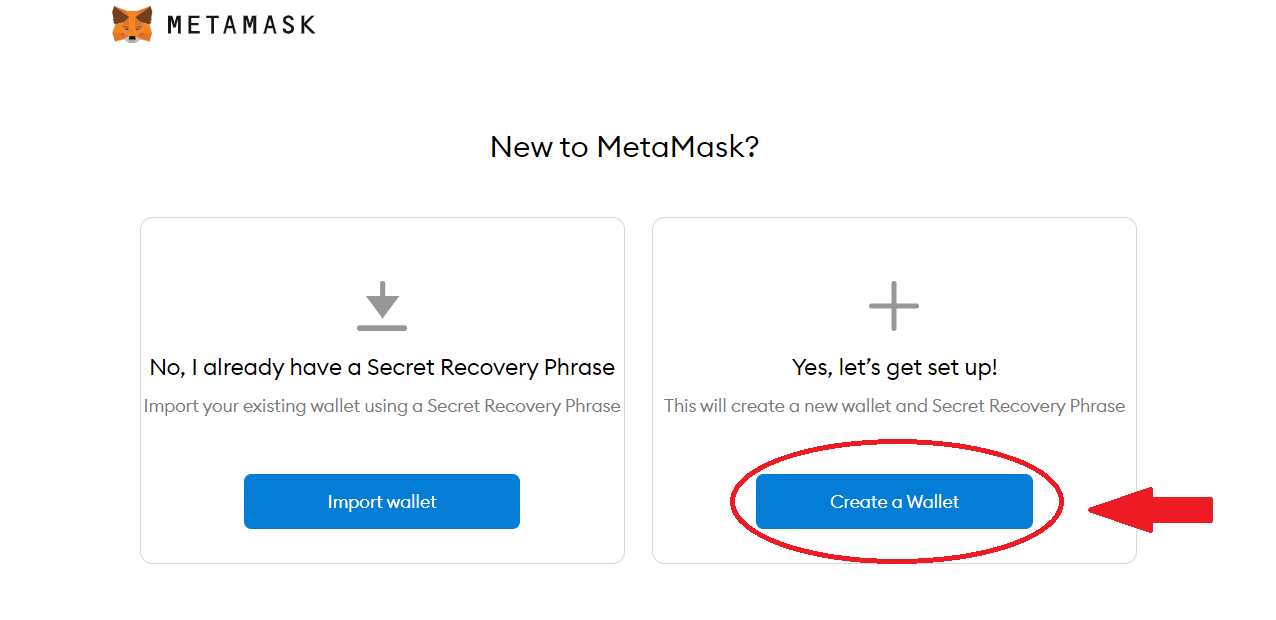This screenshot has height=620, width=1276.
Task: Click 'No, I already have a Secret Recovery Phrase' title
Action: (x=382, y=367)
